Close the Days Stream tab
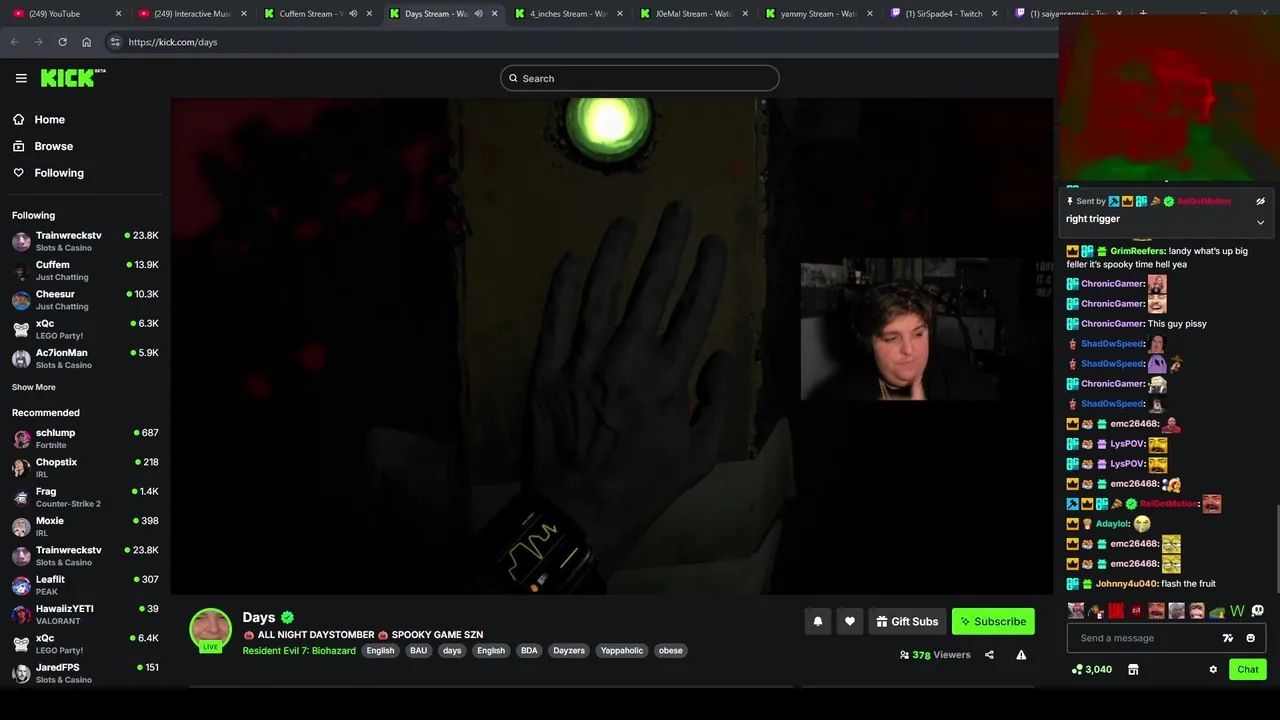1280x720 pixels. point(494,14)
